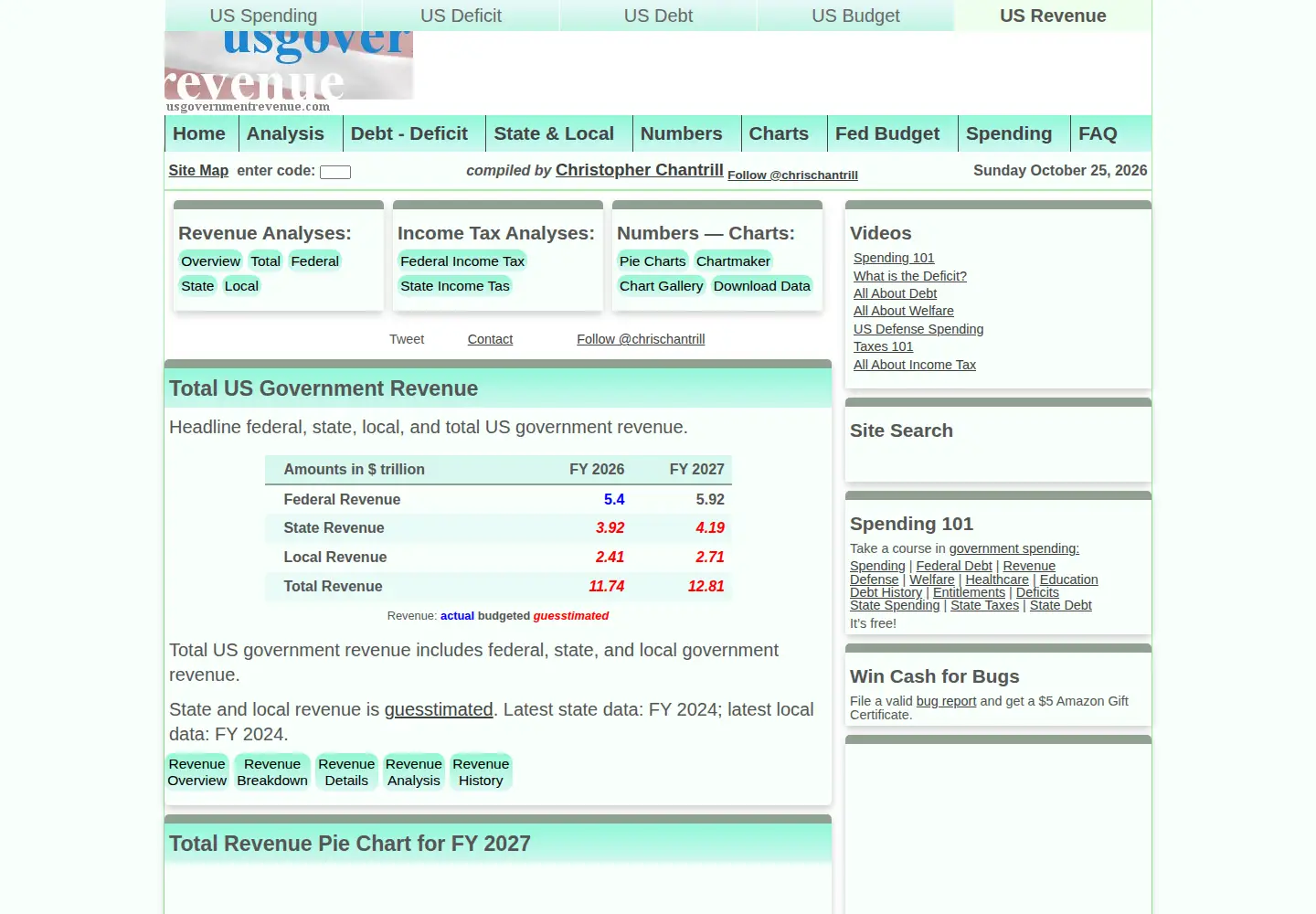Open the Pie Charts button
Viewport: 1316px width, 914px height.
point(653,260)
